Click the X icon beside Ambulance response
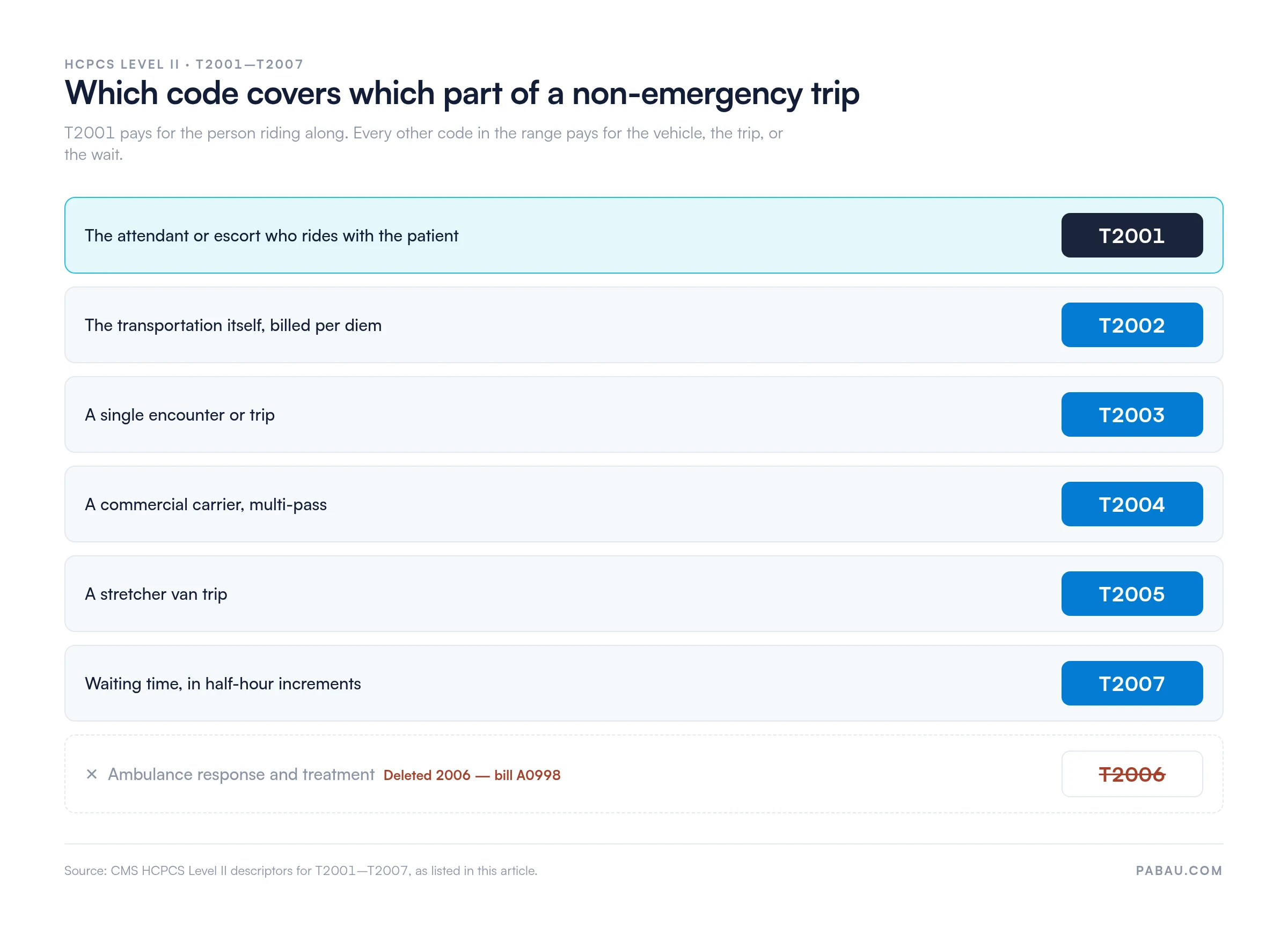This screenshot has width=1288, height=941. pos(92,774)
